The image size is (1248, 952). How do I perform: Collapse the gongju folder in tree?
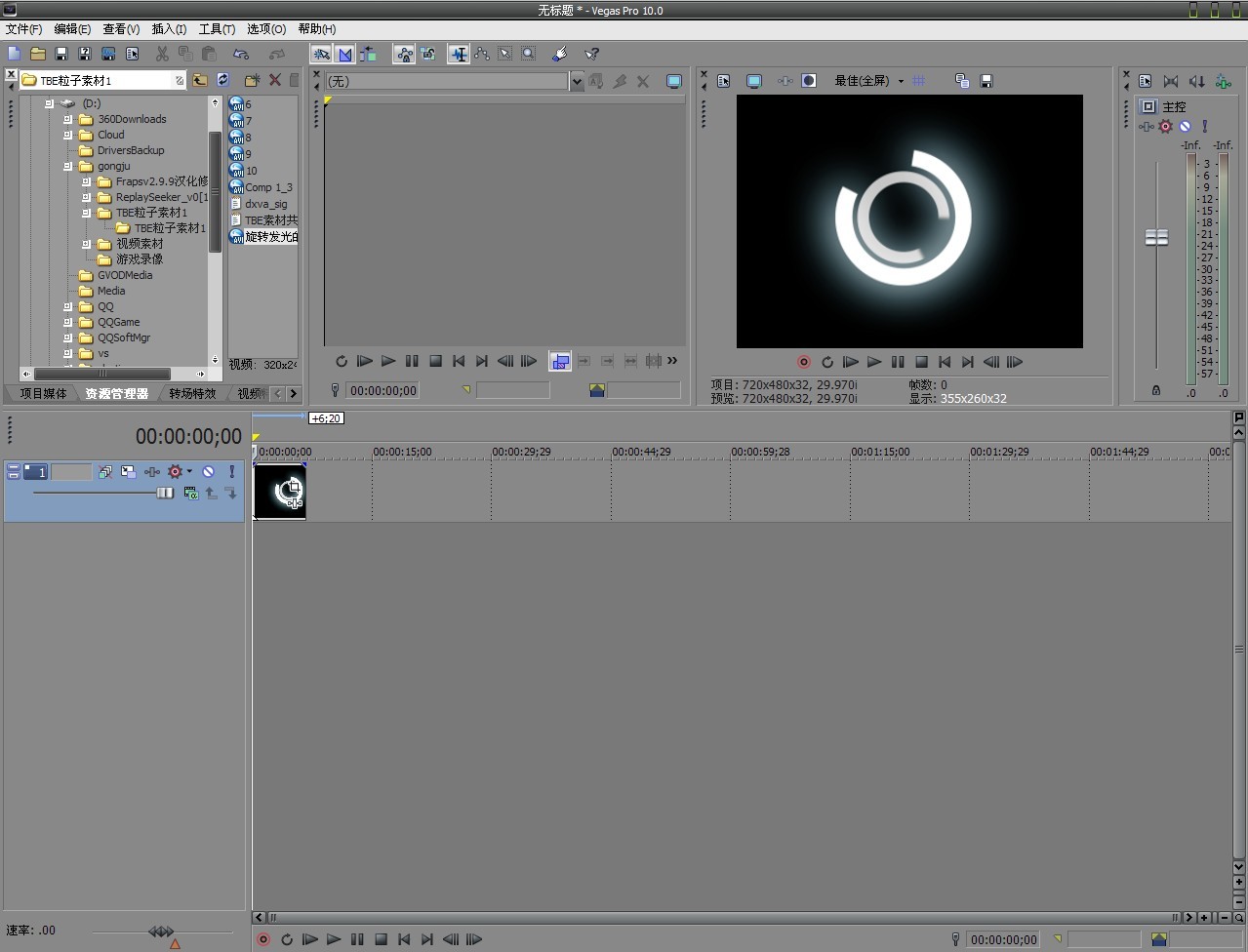tap(68, 166)
